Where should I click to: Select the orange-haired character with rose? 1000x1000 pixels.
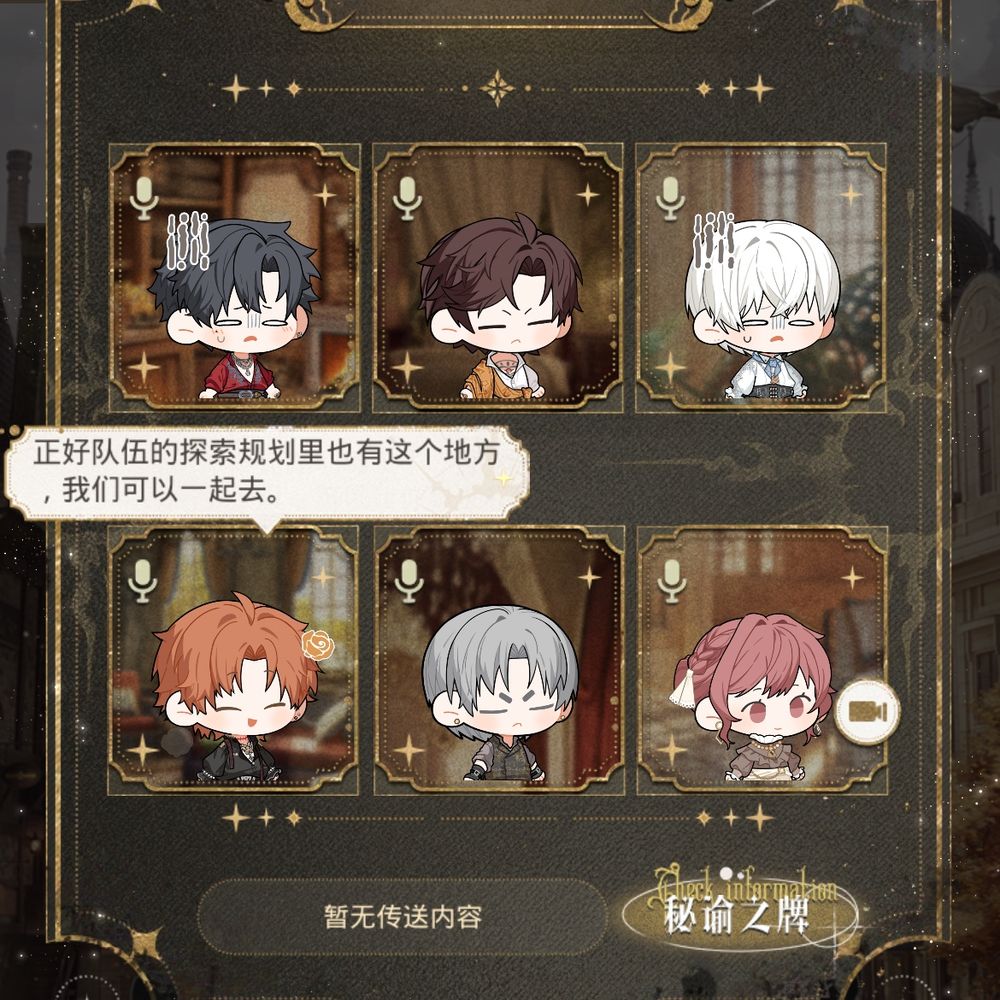(x=233, y=660)
